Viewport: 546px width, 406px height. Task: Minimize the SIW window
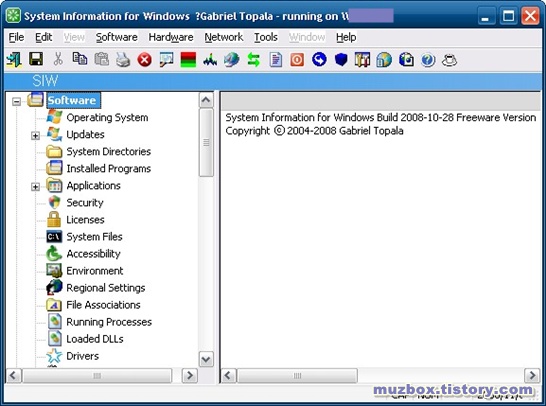click(485, 16)
